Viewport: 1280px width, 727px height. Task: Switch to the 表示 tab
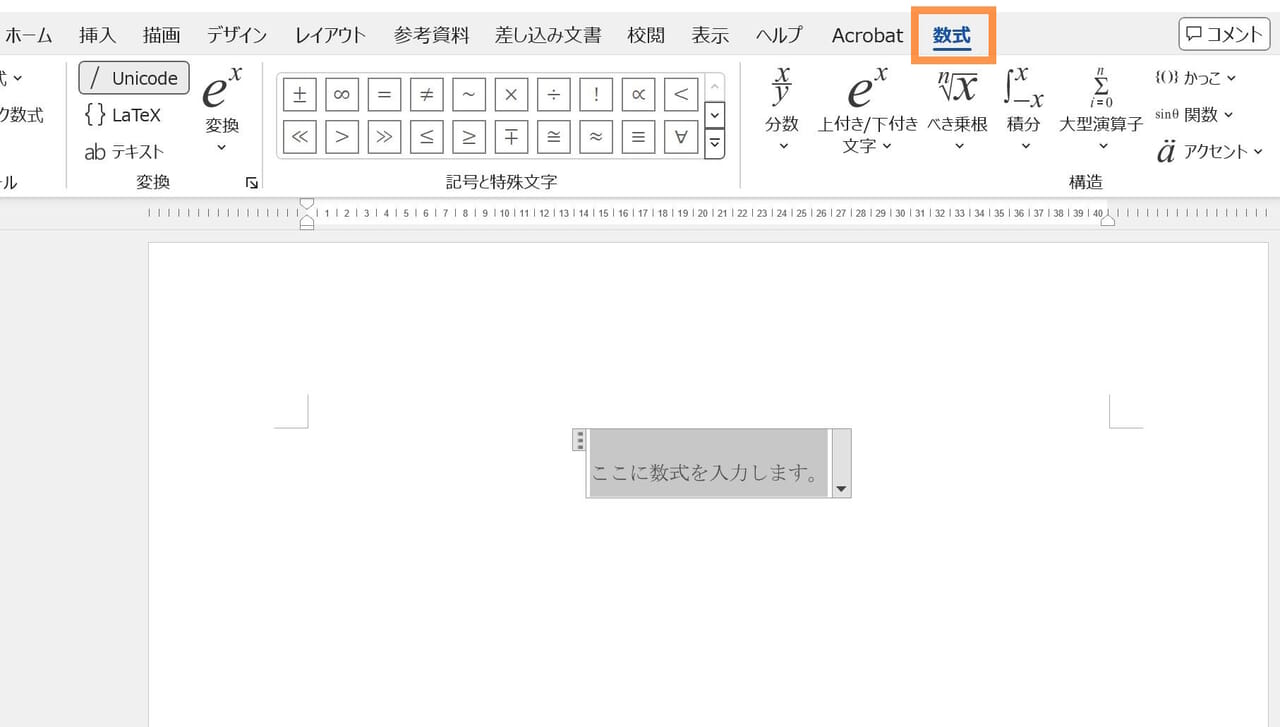710,35
